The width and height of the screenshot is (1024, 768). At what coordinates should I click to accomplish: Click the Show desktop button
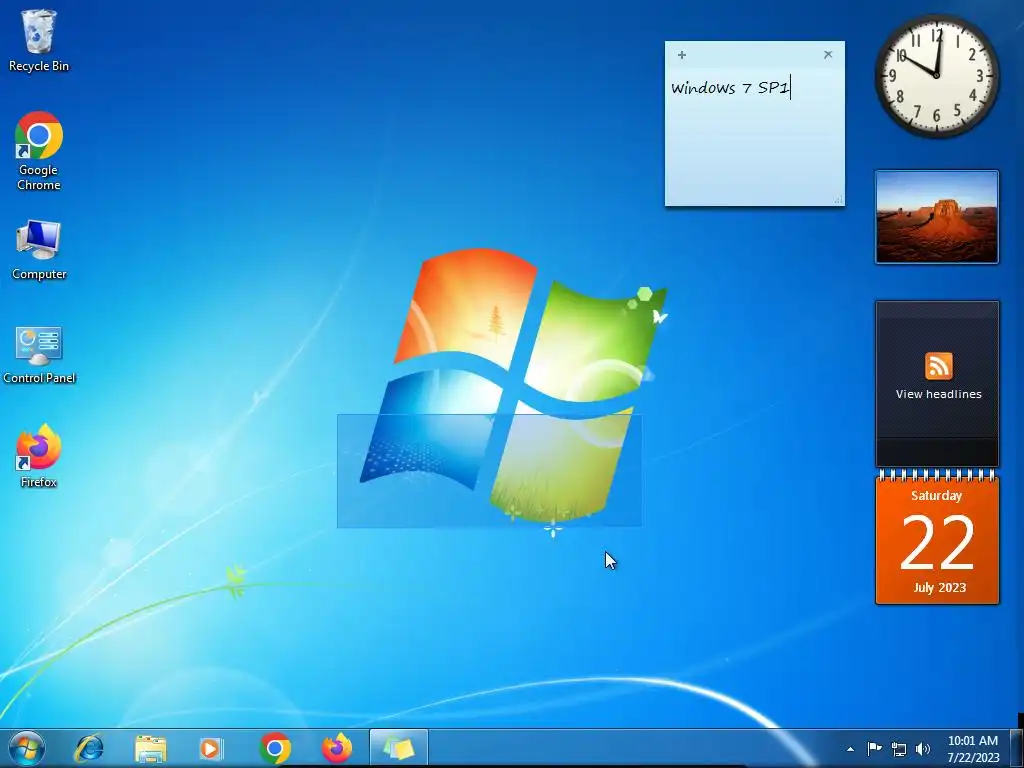click(x=1016, y=748)
